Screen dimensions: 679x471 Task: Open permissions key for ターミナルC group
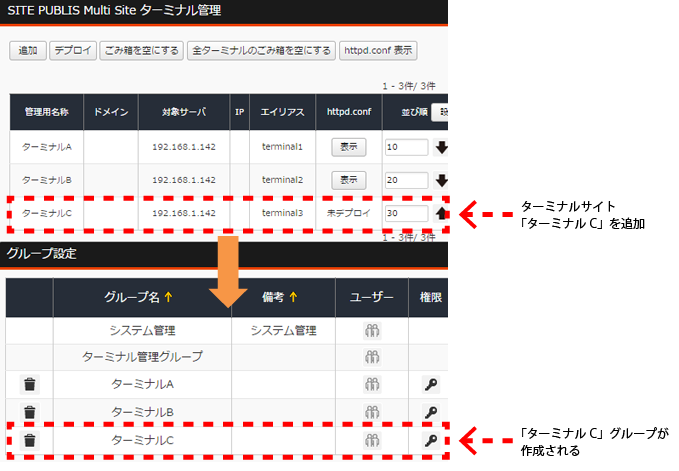click(x=431, y=441)
